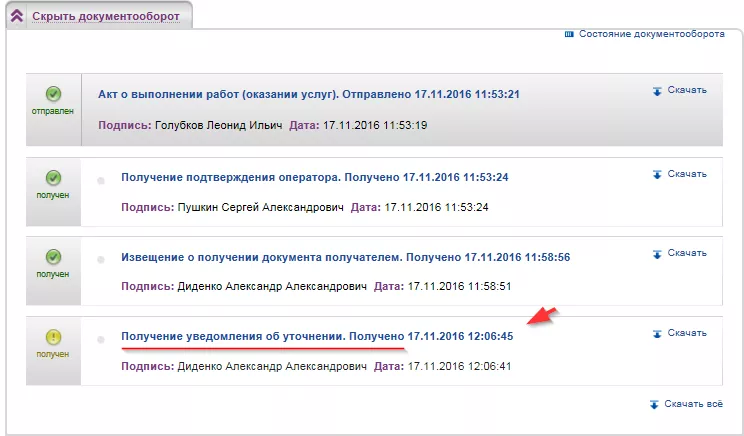This screenshot has width=744, height=436.
Task: Click signer name Голубков Леонид Ильич
Action: pos(218,125)
